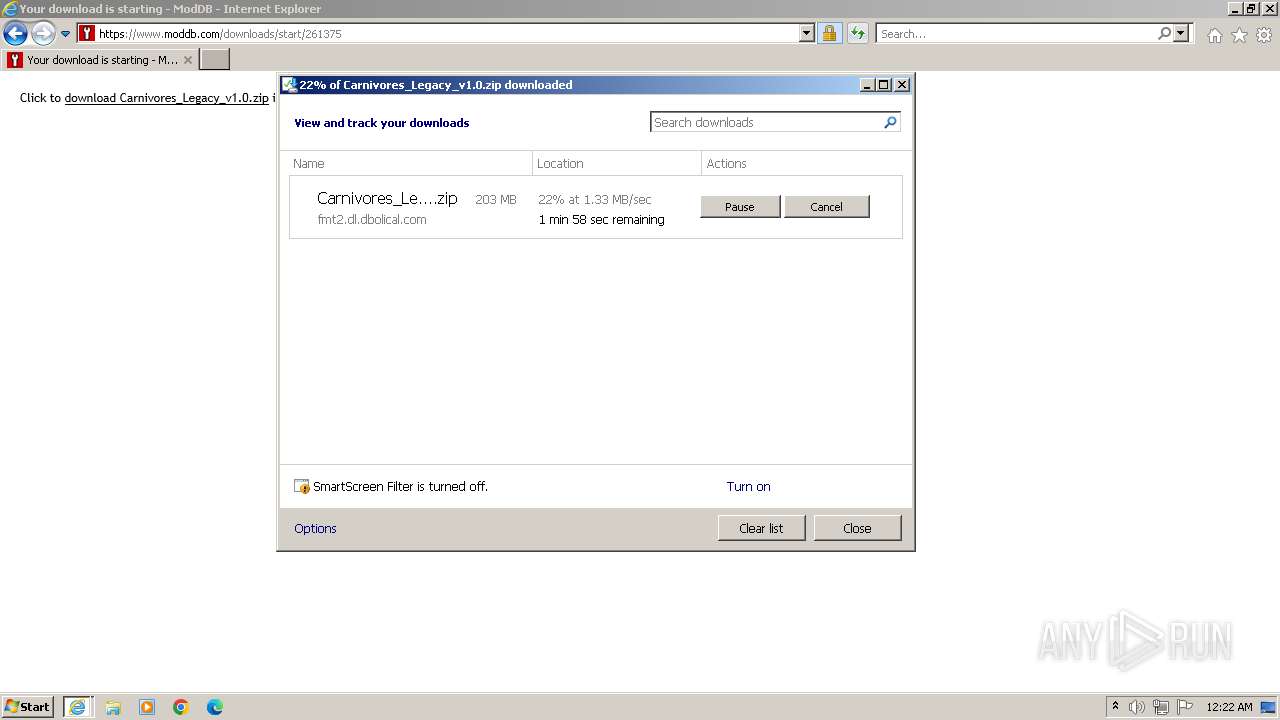
Task: Click the Search downloads field
Action: coord(767,122)
